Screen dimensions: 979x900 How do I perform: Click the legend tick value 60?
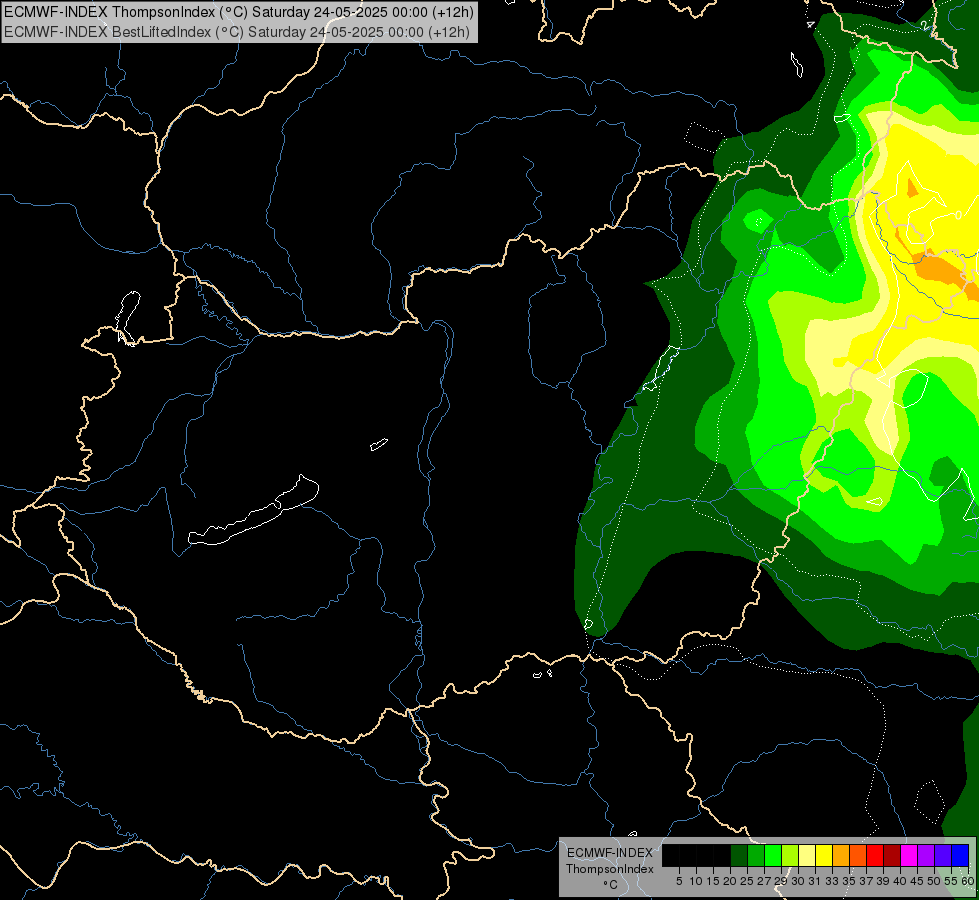(968, 881)
